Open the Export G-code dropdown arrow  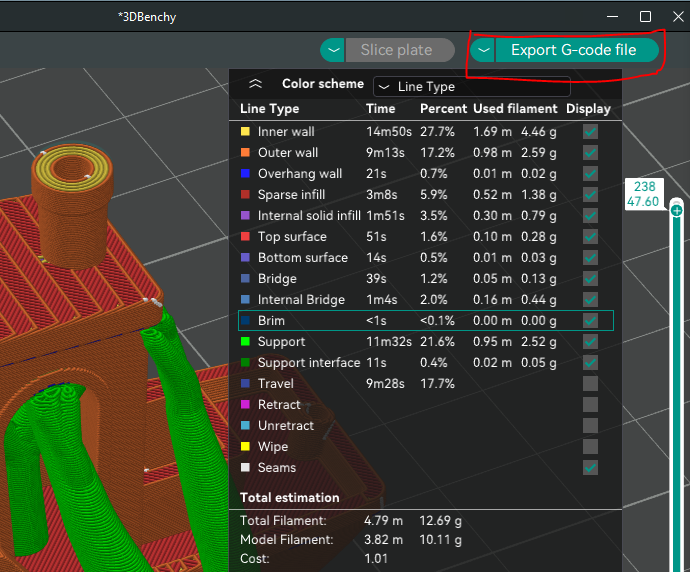click(x=483, y=50)
